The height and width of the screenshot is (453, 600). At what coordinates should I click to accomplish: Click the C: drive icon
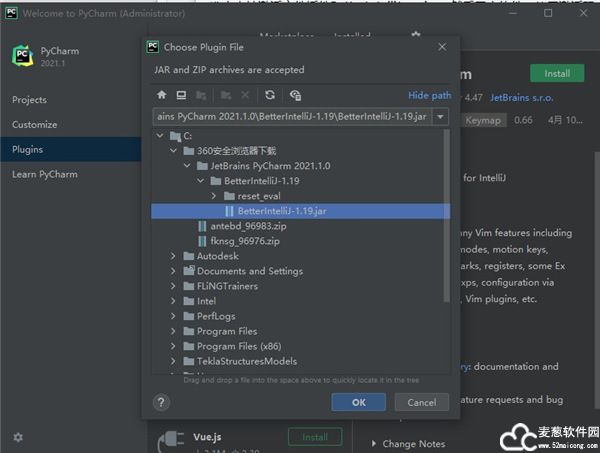pyautogui.click(x=176, y=136)
